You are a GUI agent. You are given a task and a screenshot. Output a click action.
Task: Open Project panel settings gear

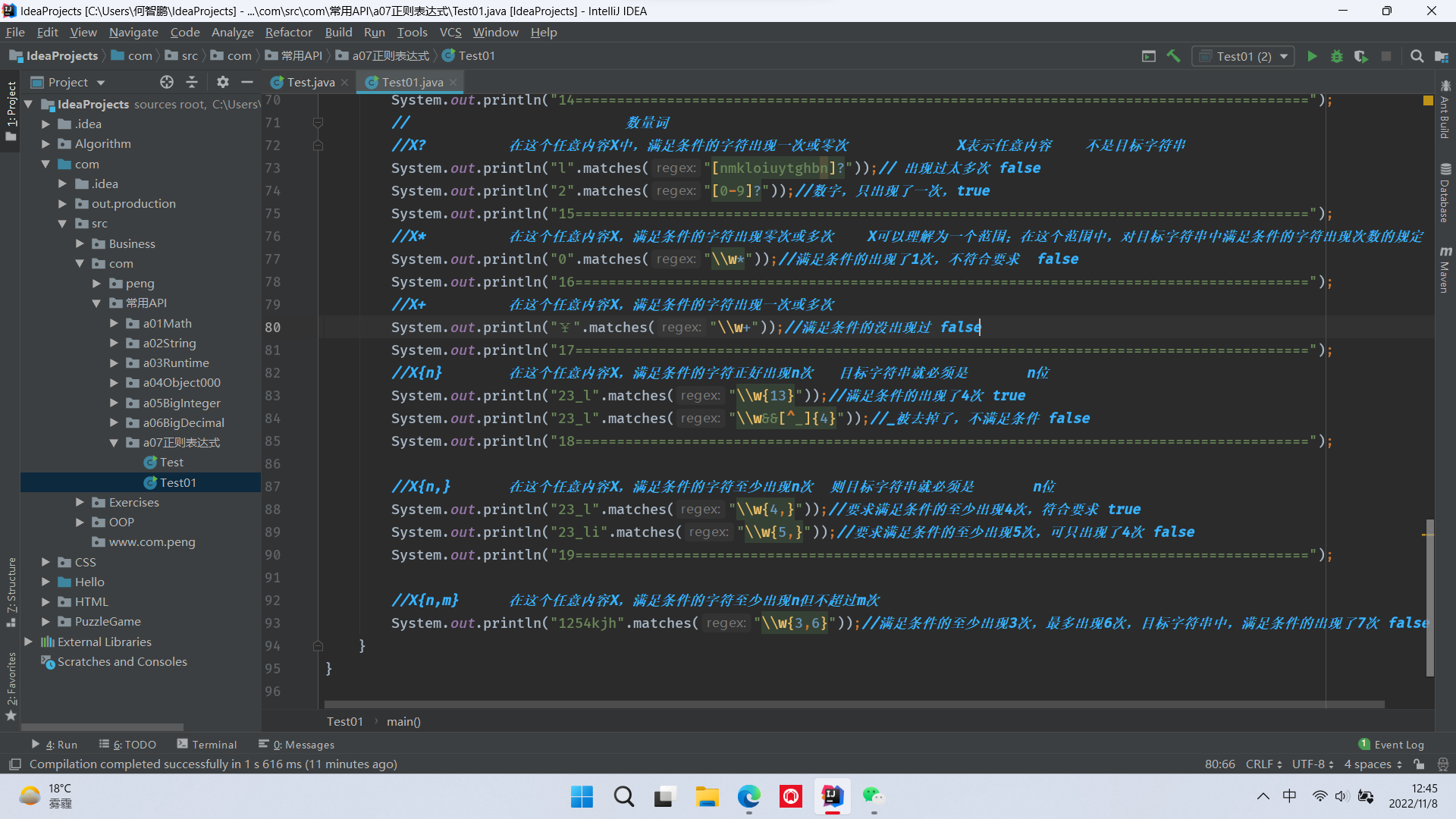click(222, 82)
